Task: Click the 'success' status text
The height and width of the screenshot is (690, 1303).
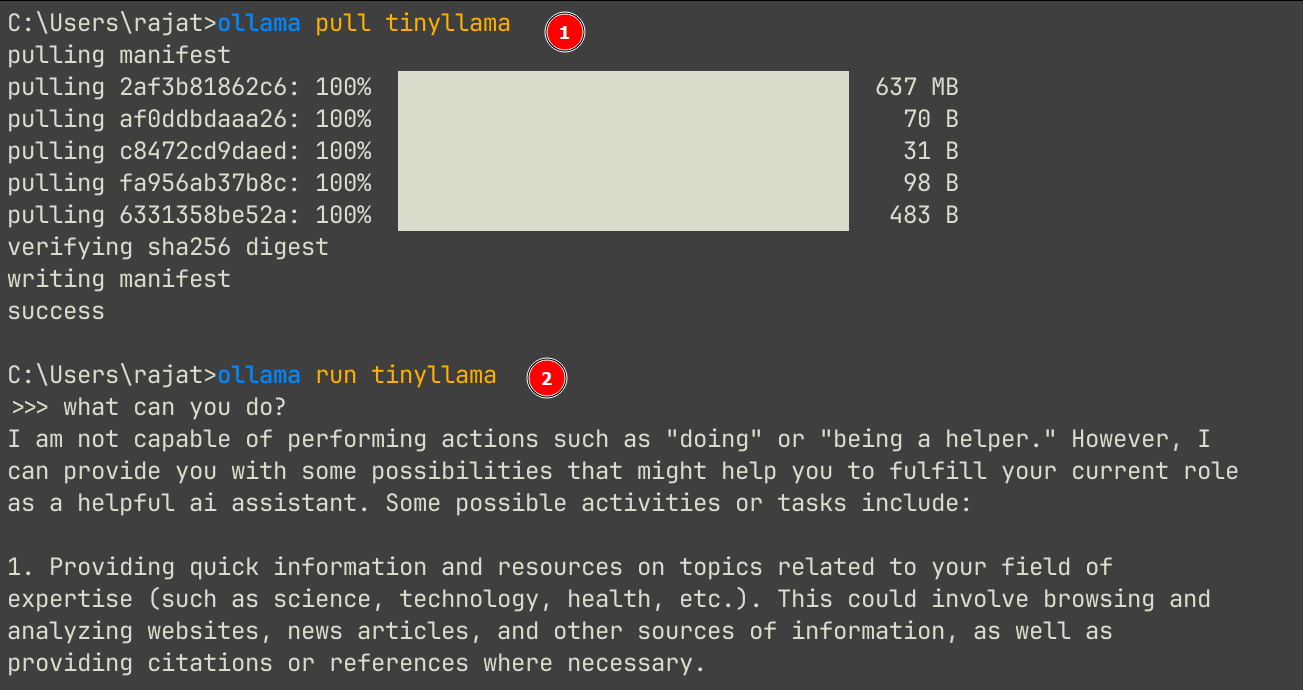Action: [x=56, y=311]
